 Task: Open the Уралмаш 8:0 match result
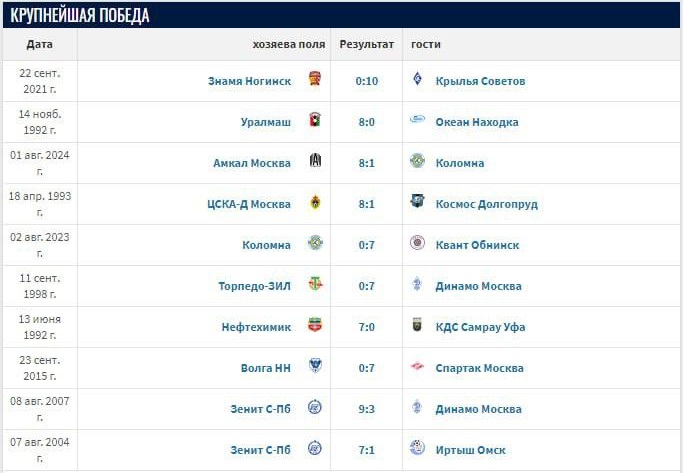pos(366,122)
